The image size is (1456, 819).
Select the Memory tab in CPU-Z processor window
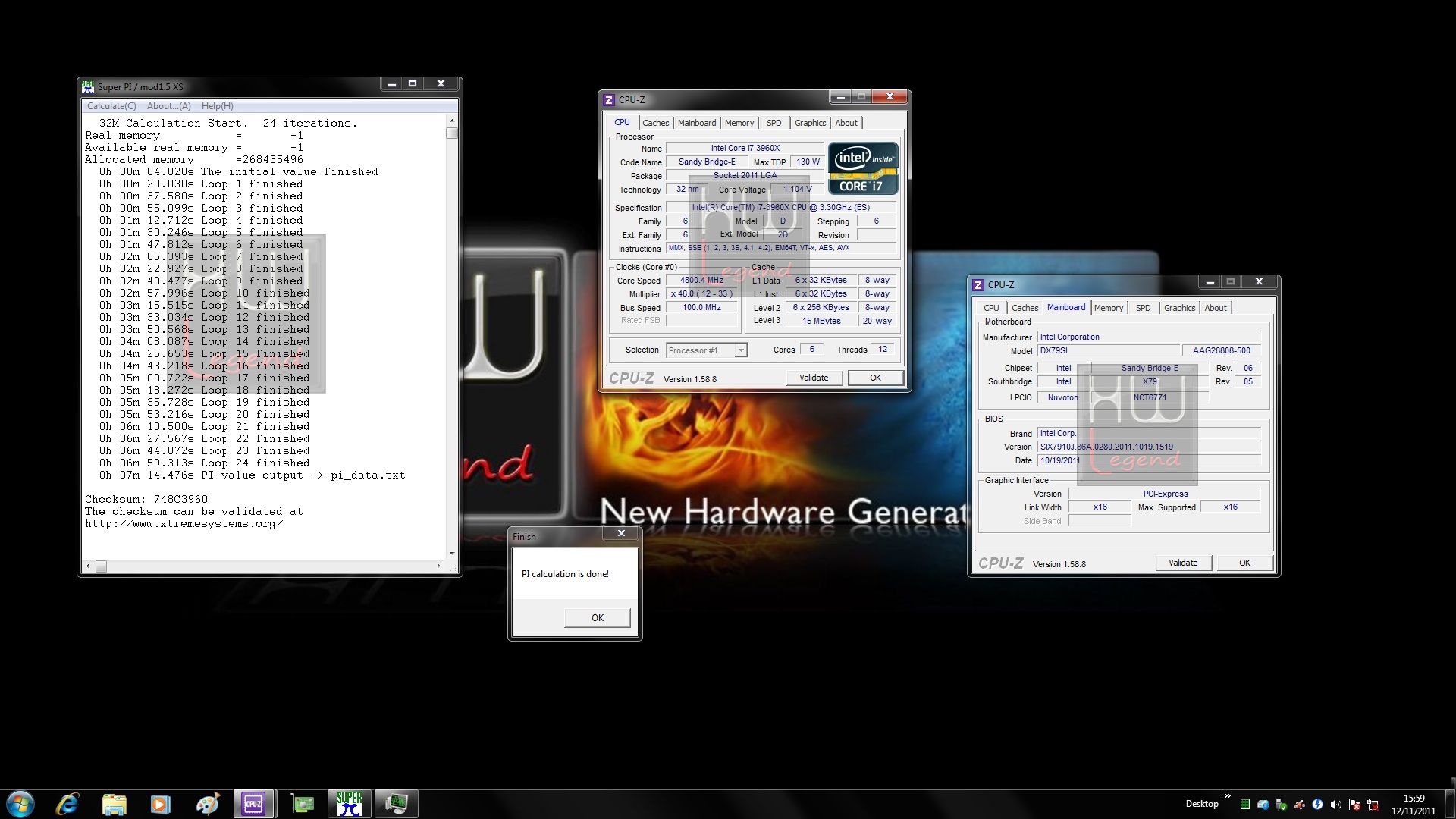[x=739, y=123]
